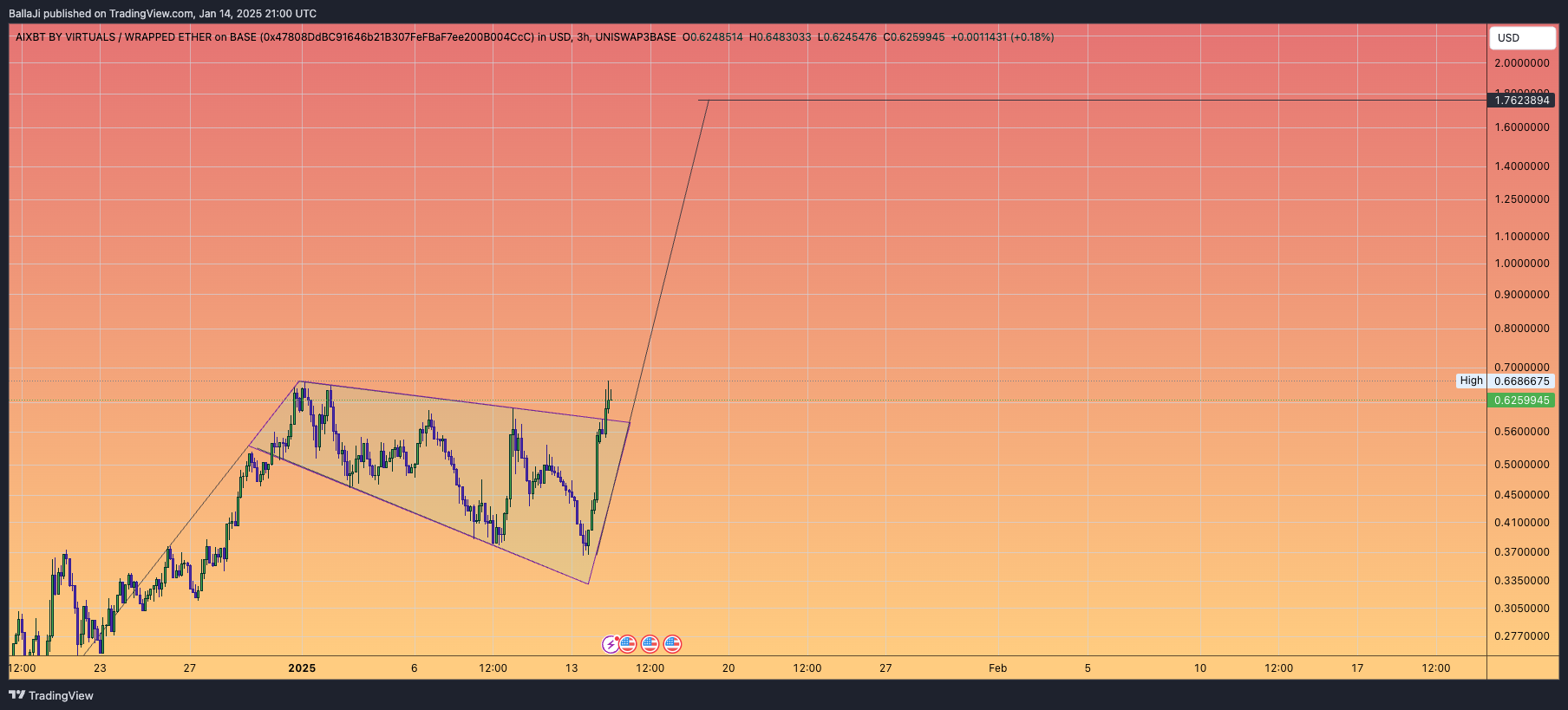Click the open value O0.6248514
Viewport: 1568px width, 710px height.
coord(712,37)
